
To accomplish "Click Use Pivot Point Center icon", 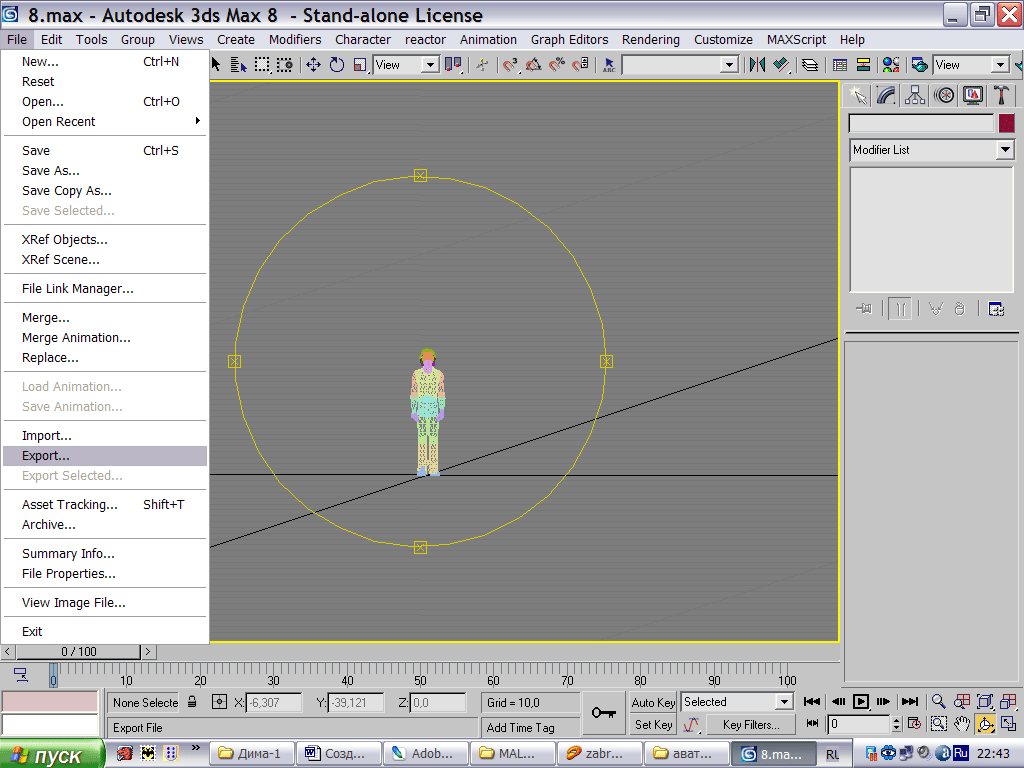I will (453, 65).
